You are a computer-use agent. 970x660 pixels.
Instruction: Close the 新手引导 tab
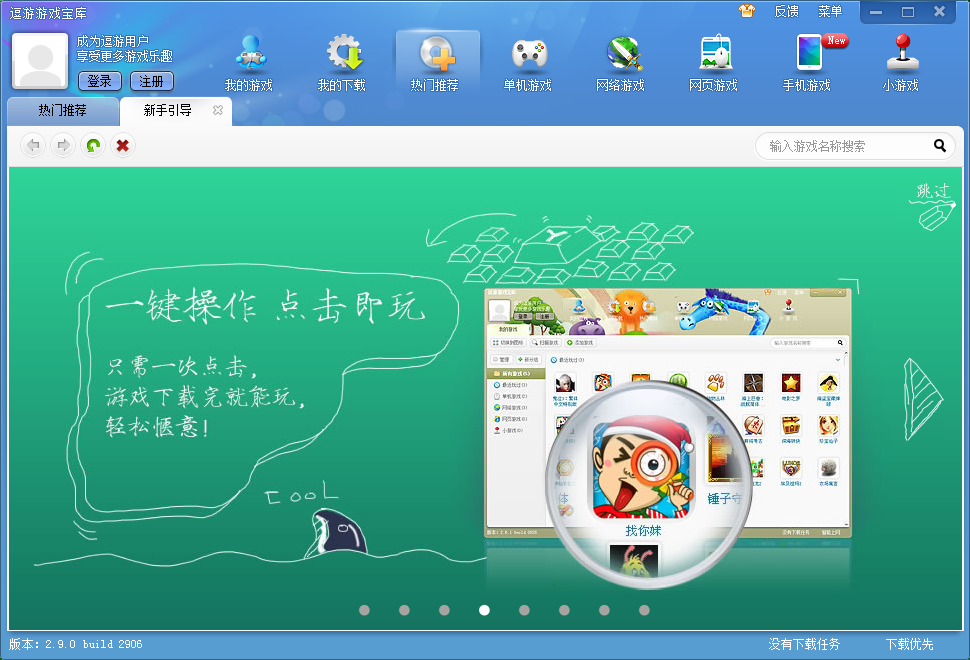(218, 110)
